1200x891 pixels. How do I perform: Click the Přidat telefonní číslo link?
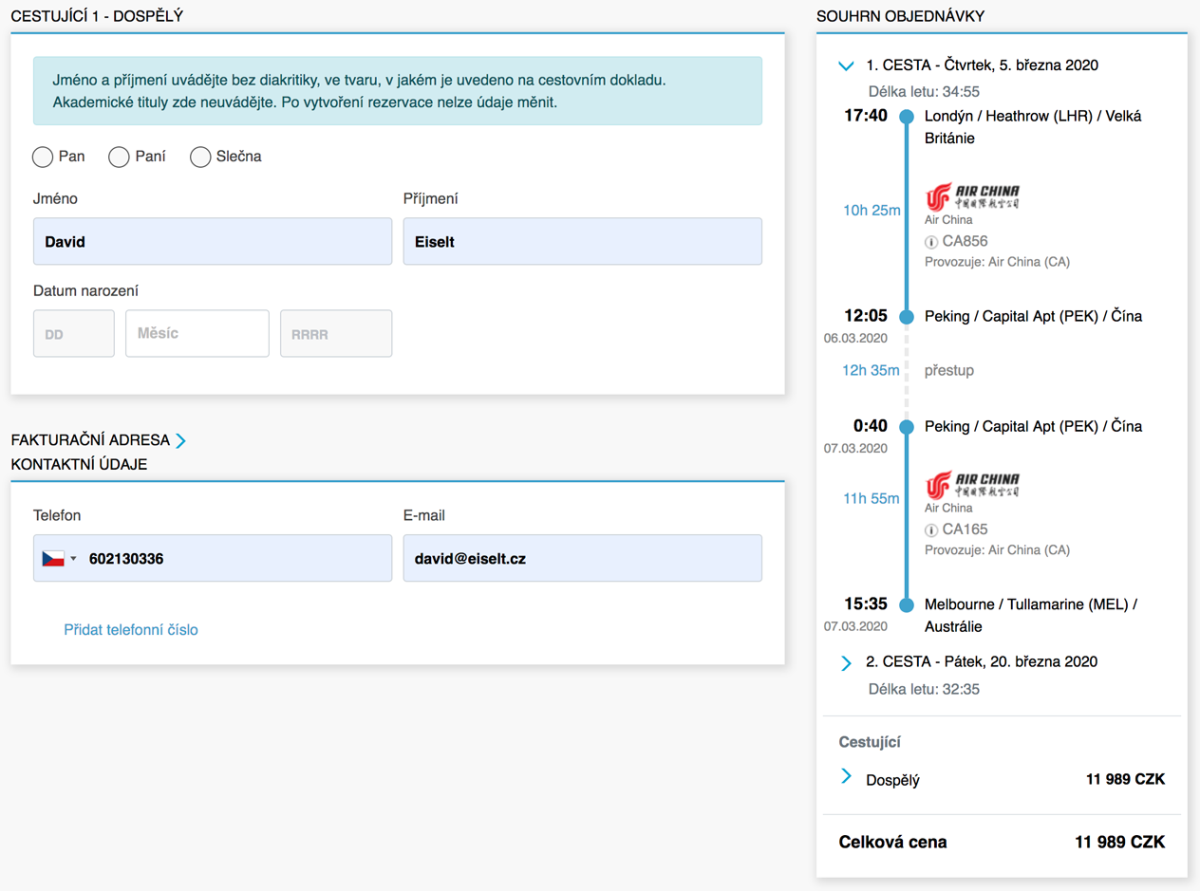tap(131, 630)
